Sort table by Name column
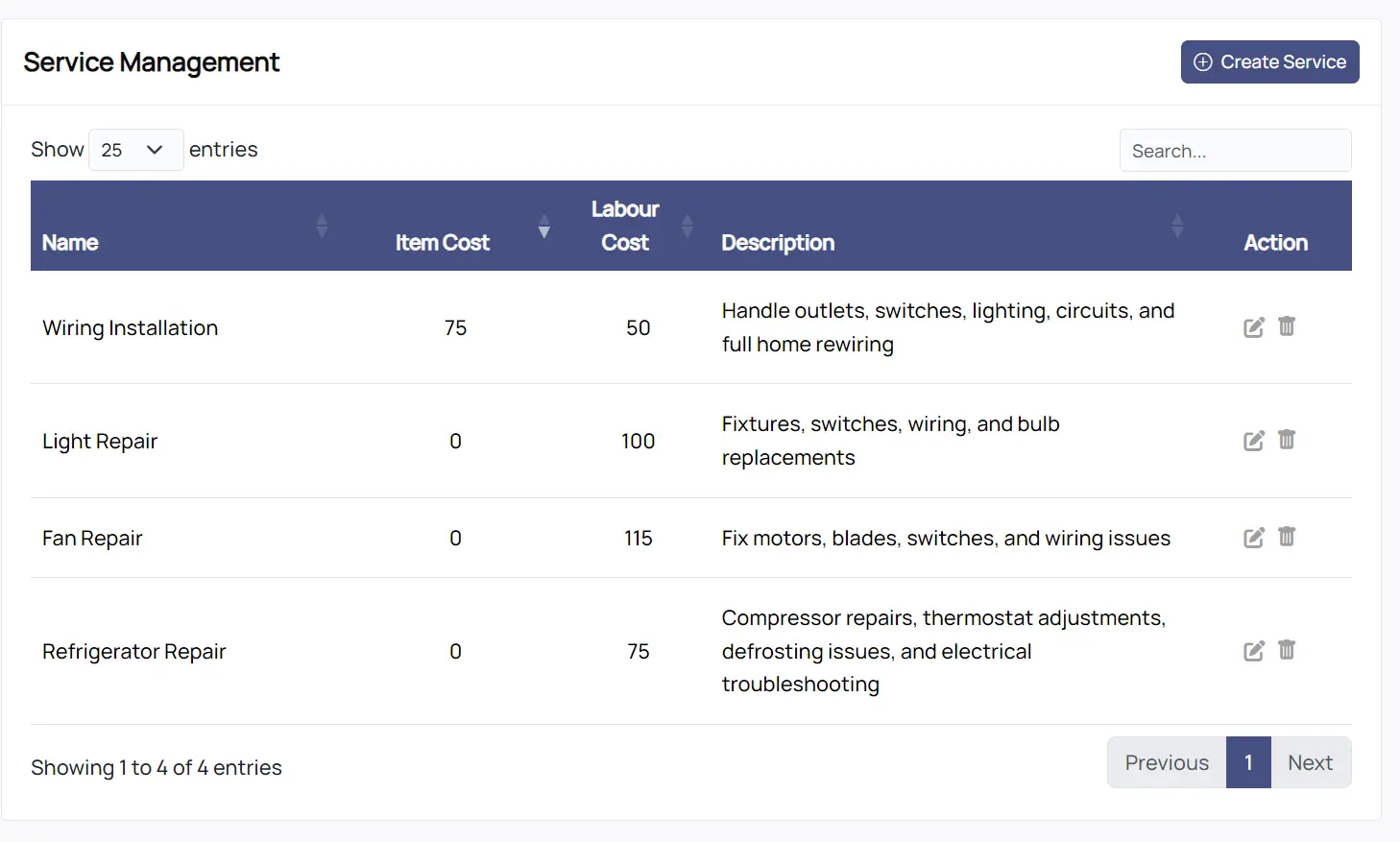1400x842 pixels. (70, 242)
